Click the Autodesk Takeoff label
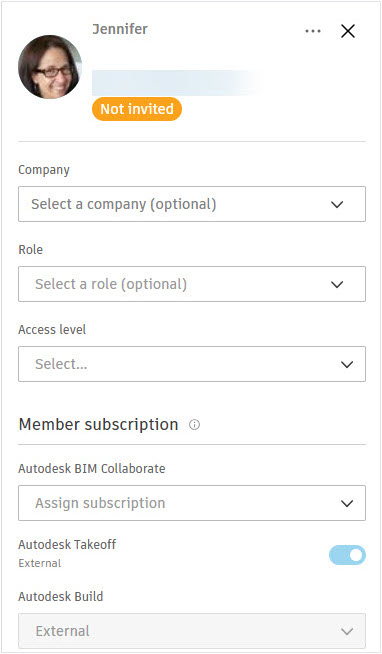 [67, 544]
